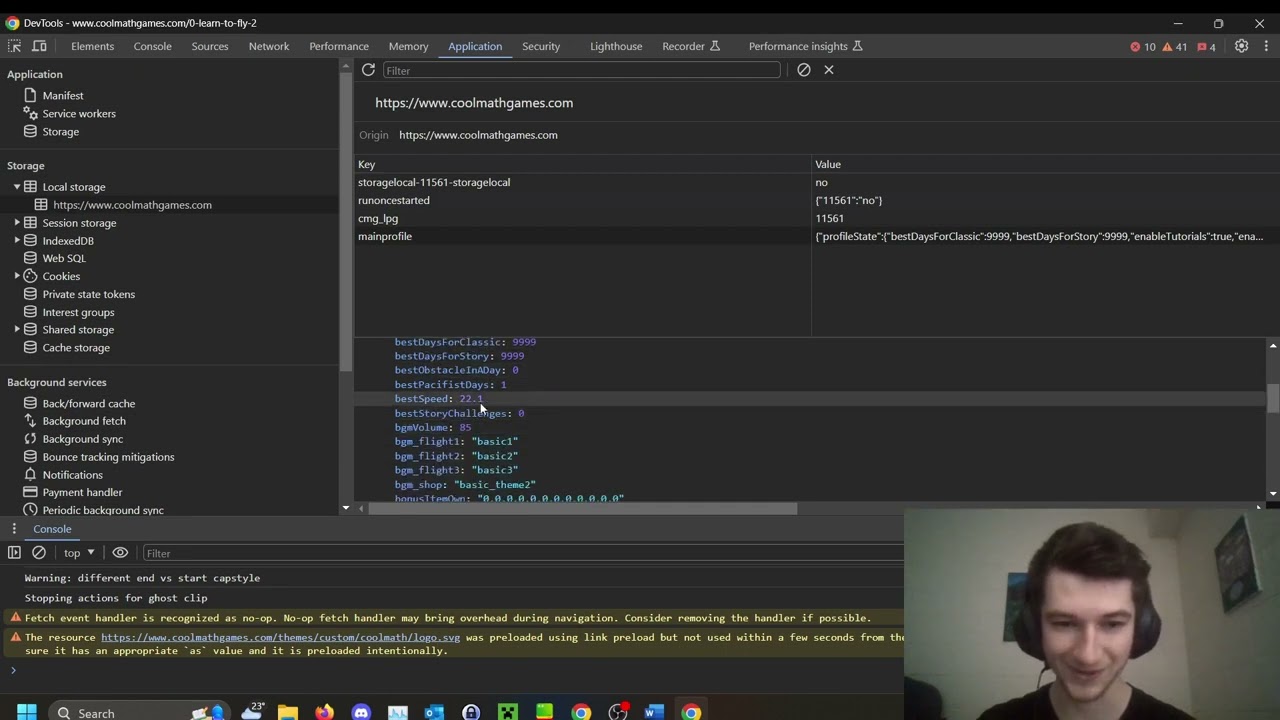Click the bestSpeed value 22.1
The image size is (1280, 720).
471,399
